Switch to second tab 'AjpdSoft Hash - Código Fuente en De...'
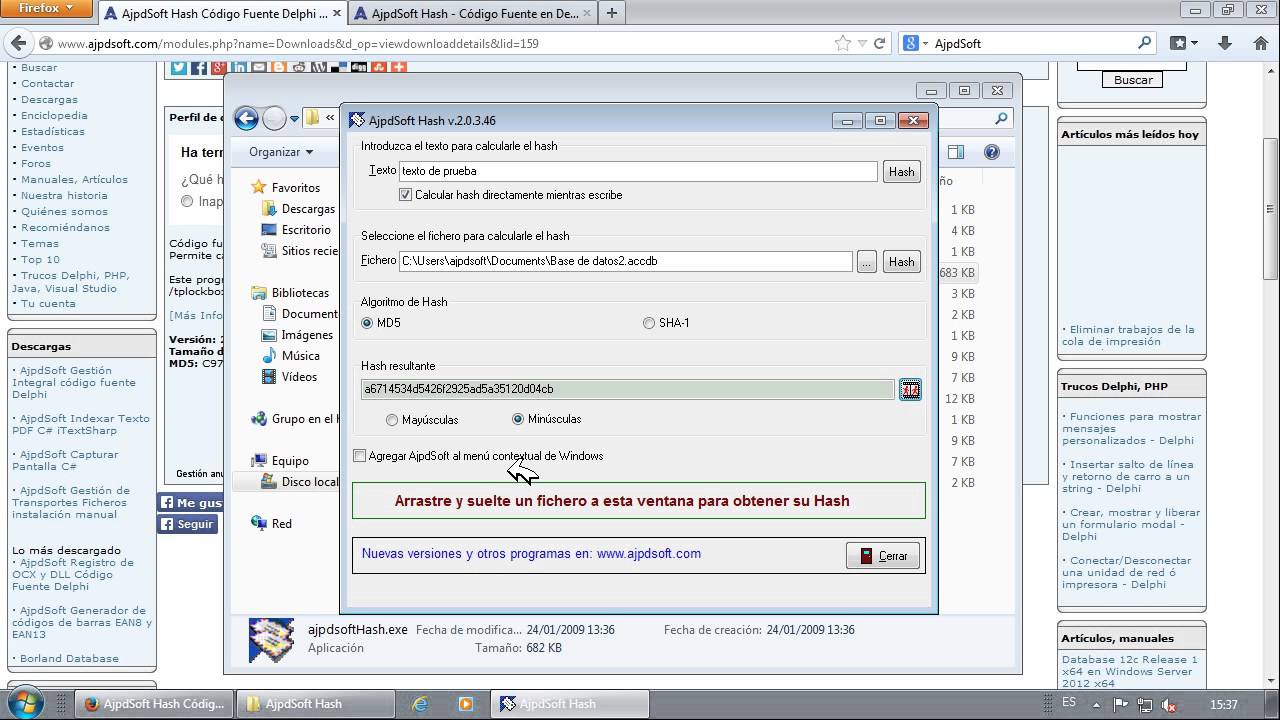1280x720 pixels. 472,13
